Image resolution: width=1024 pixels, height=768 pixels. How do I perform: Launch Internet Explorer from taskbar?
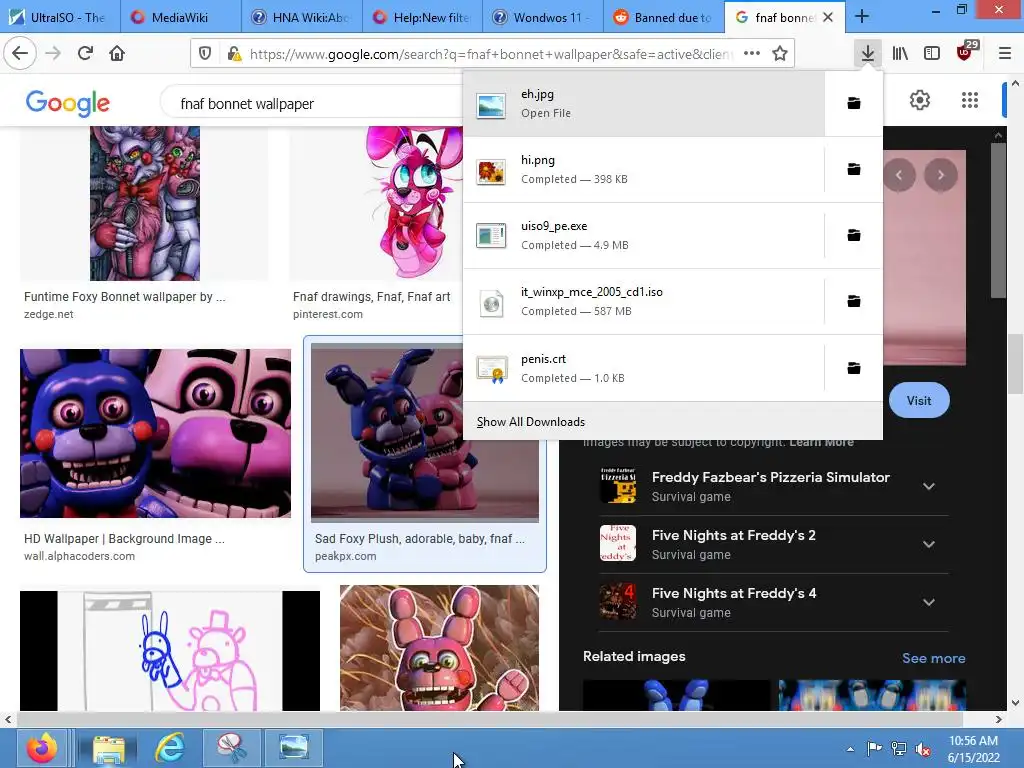coord(169,748)
